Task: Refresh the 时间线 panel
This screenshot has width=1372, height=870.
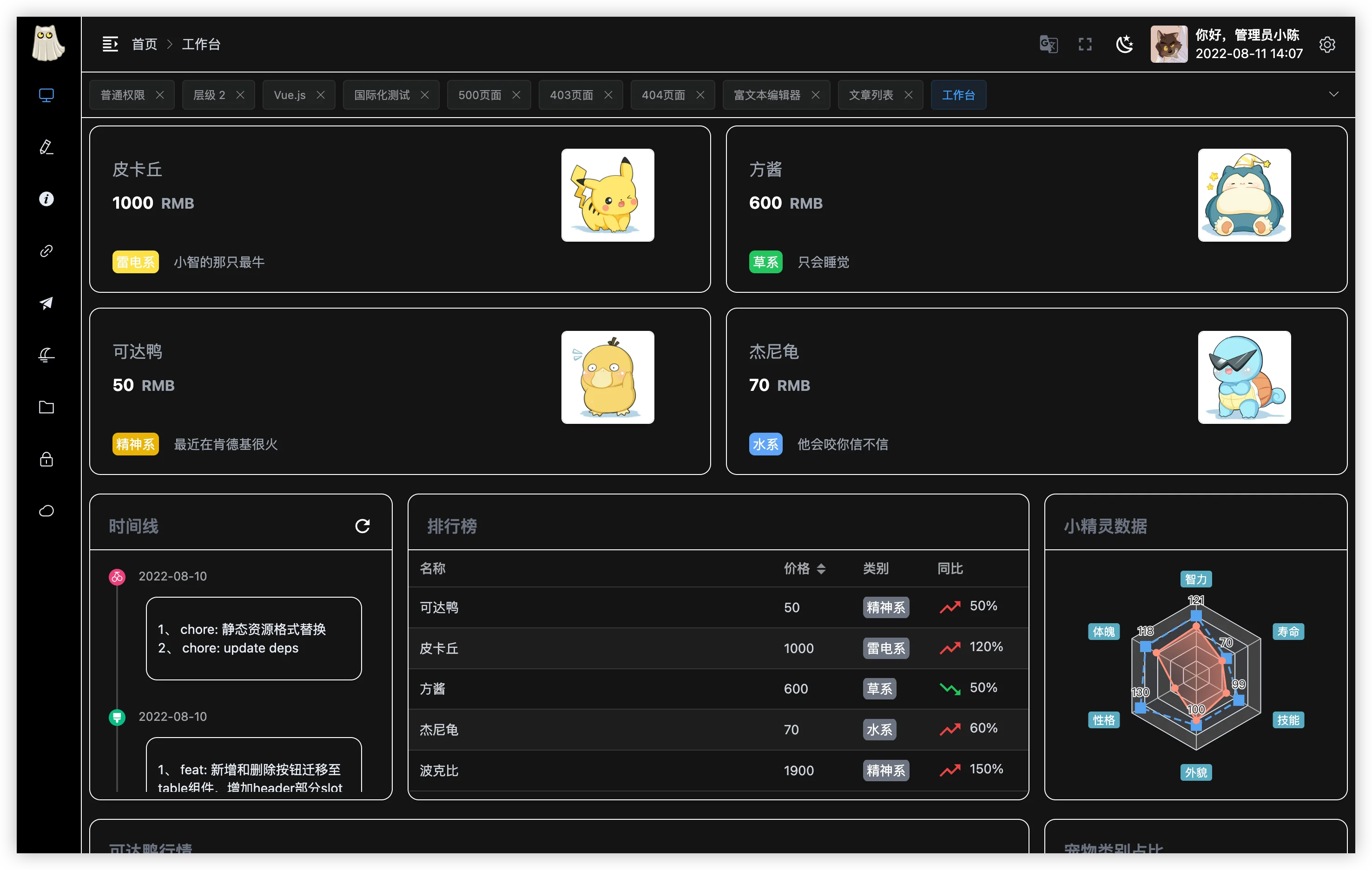Action: tap(363, 526)
